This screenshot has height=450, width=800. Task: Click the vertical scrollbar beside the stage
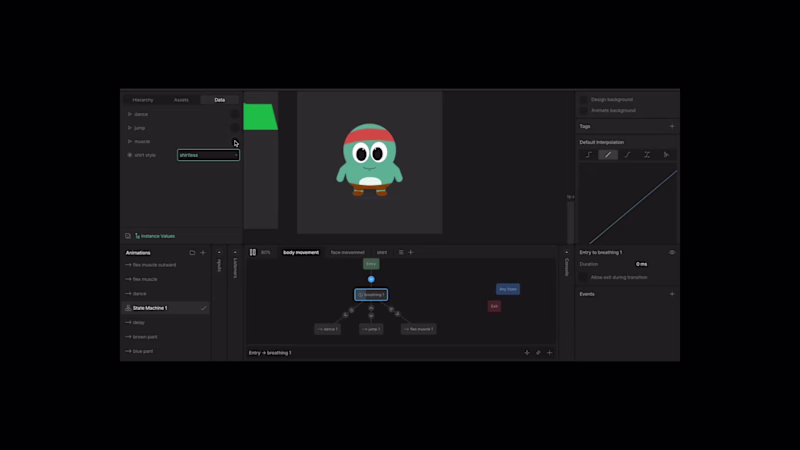coord(570,222)
